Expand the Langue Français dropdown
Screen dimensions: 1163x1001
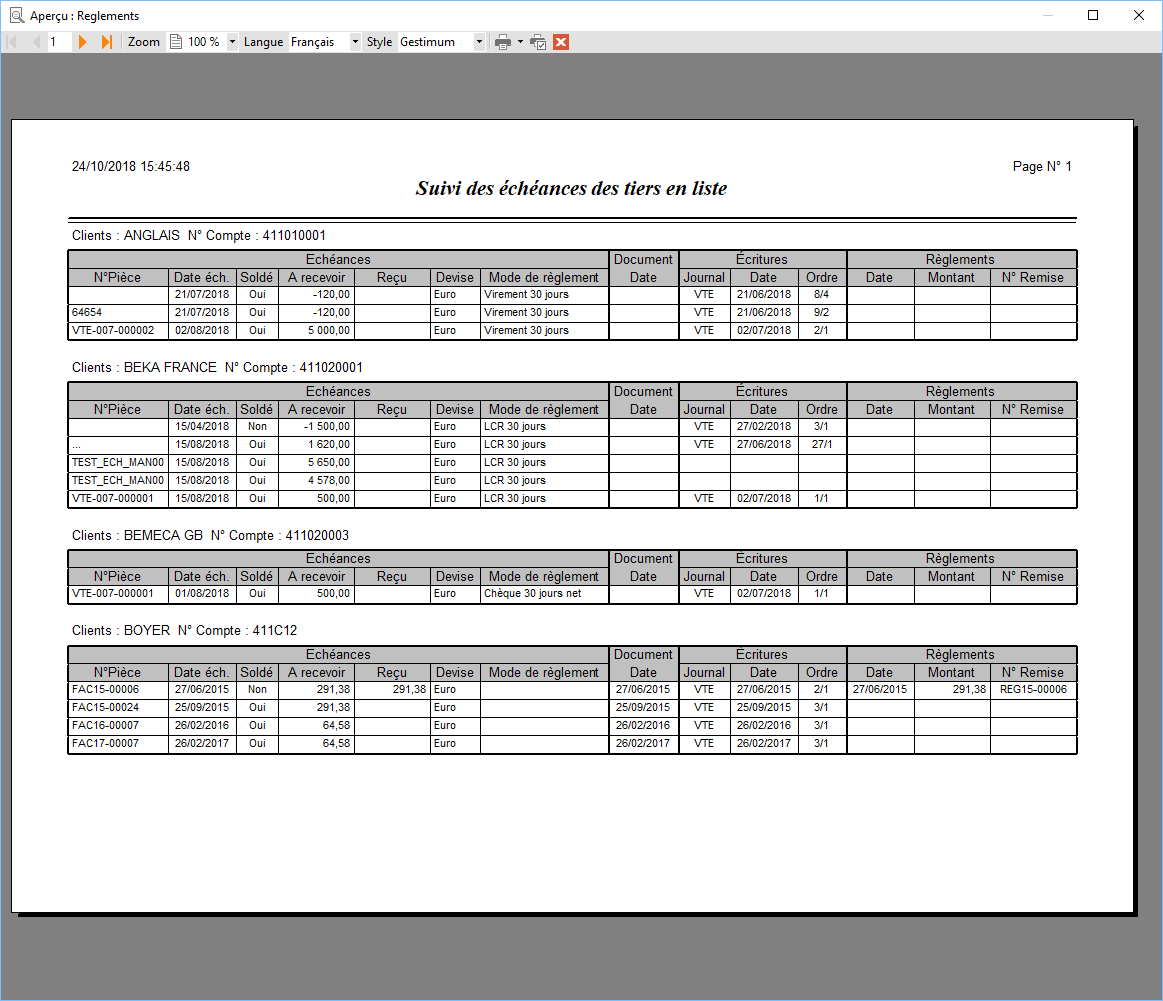point(355,42)
